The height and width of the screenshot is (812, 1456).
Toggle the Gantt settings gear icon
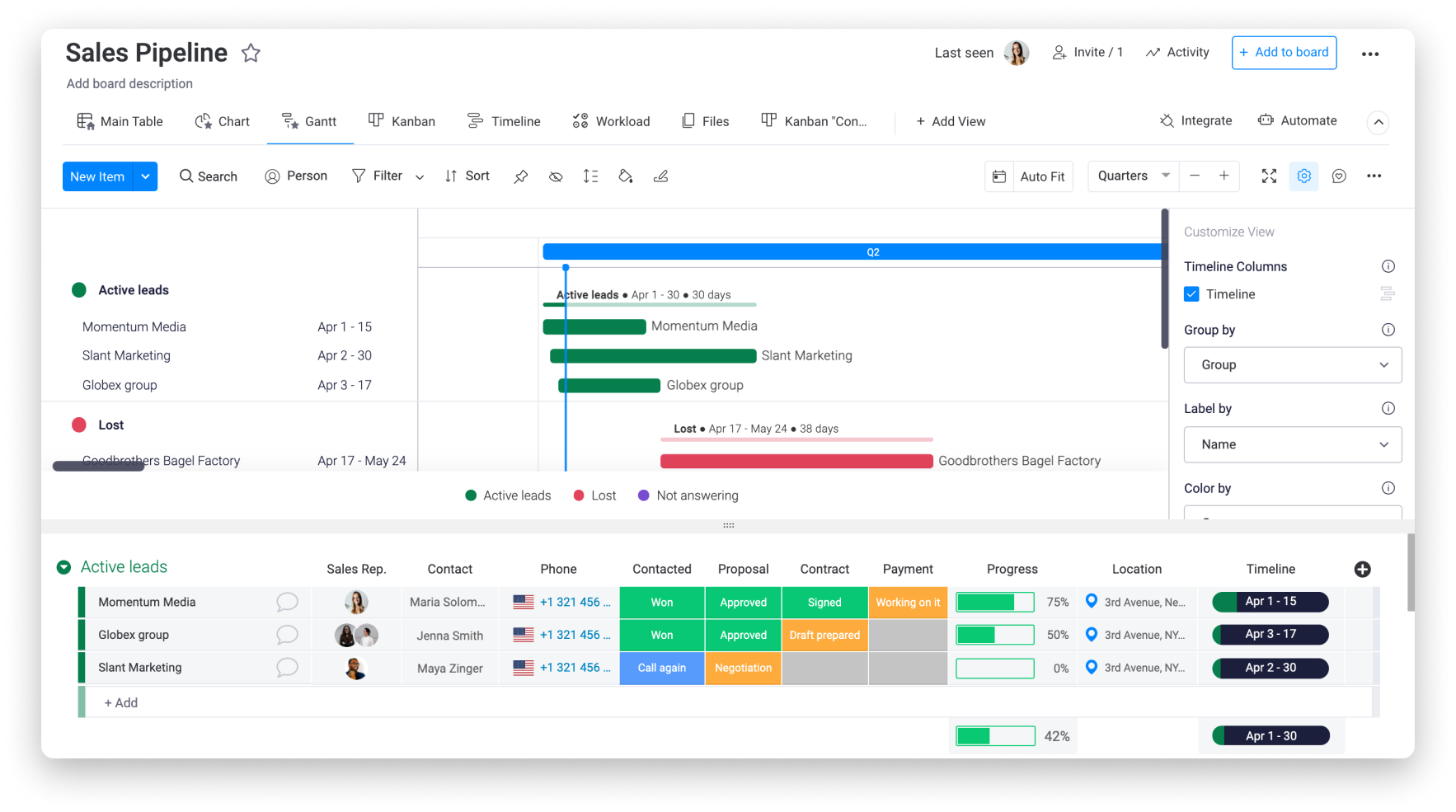click(x=1303, y=176)
